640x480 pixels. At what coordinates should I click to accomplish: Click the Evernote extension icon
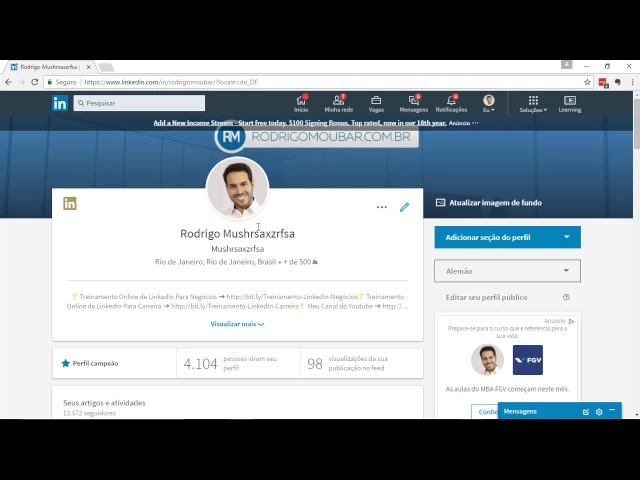(x=618, y=82)
